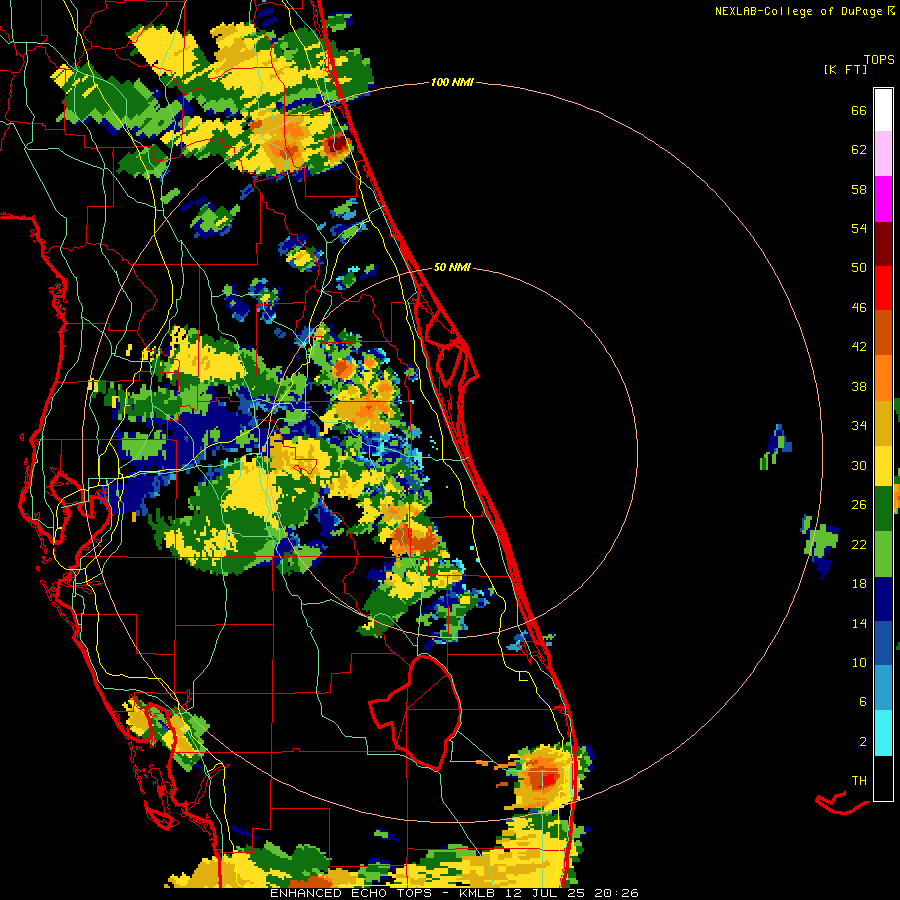Click the bright red storm core near southeast coast
The width and height of the screenshot is (900, 900).
tap(548, 779)
